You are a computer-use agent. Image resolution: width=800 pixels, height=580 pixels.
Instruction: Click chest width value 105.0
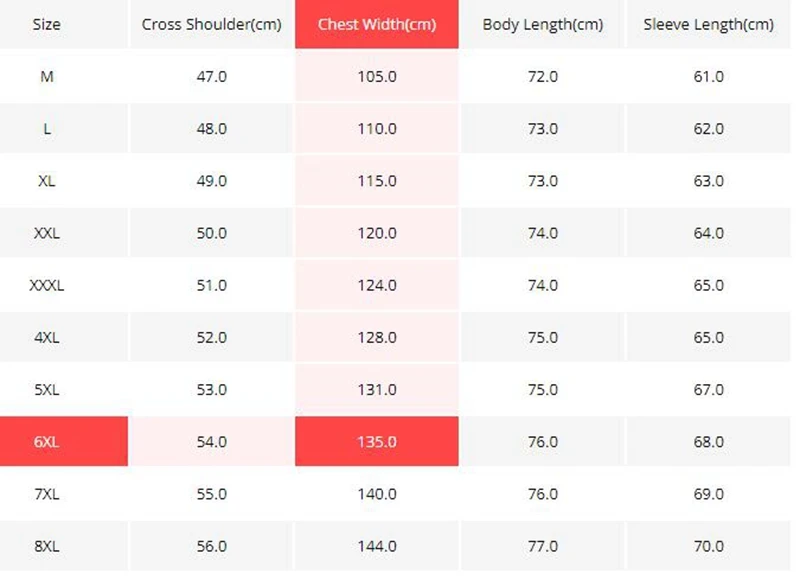click(x=377, y=76)
